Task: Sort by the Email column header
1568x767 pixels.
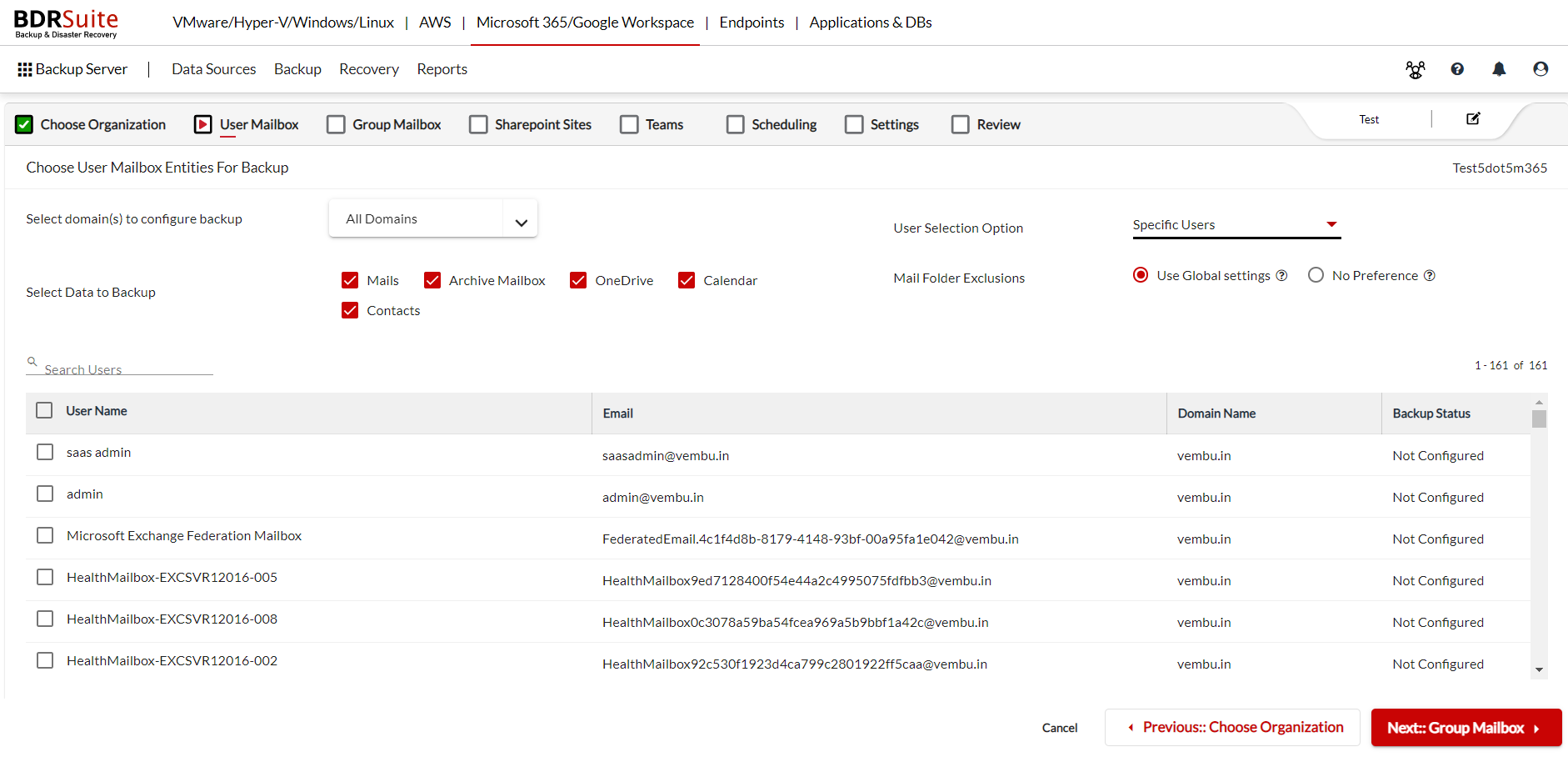Action: (x=617, y=414)
